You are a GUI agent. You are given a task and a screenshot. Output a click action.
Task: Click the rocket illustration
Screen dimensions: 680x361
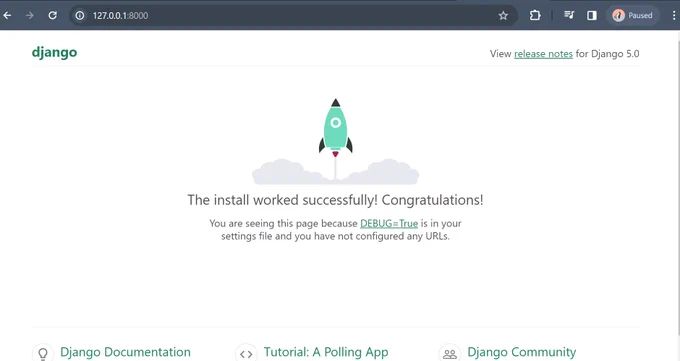coord(335,141)
